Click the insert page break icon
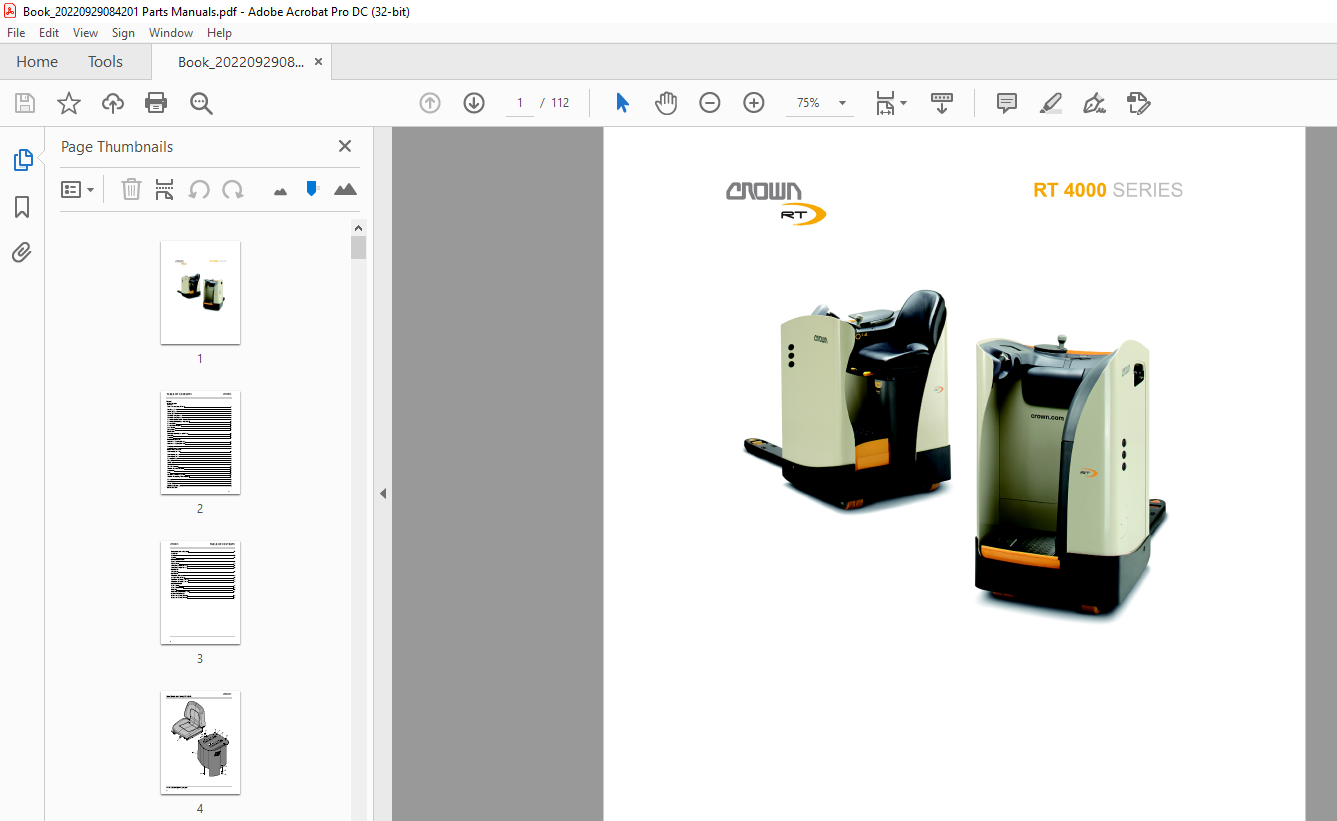Viewport: 1337px width, 821px height. (165, 189)
